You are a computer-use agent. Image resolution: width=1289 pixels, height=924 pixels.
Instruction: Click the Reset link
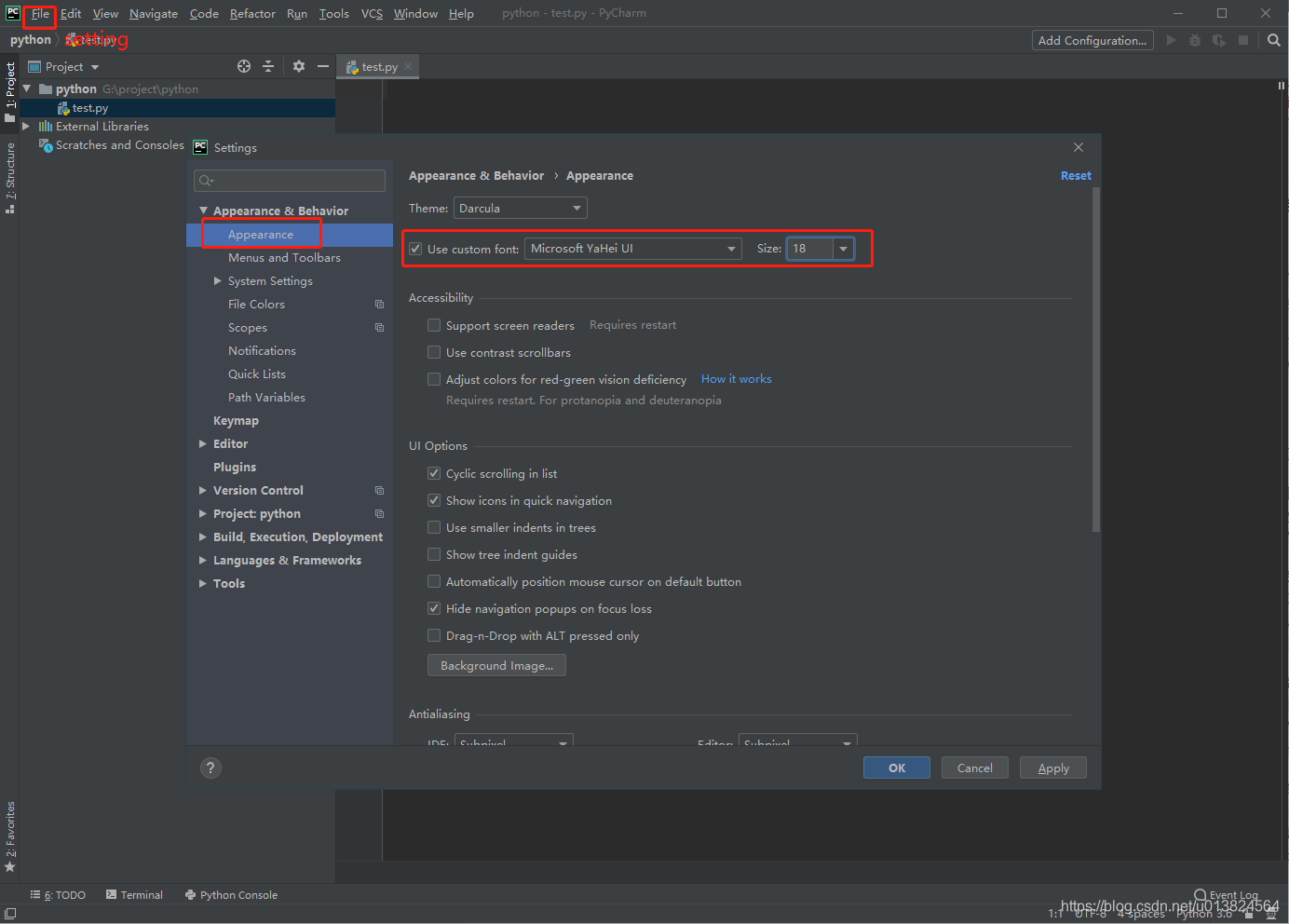click(1076, 175)
